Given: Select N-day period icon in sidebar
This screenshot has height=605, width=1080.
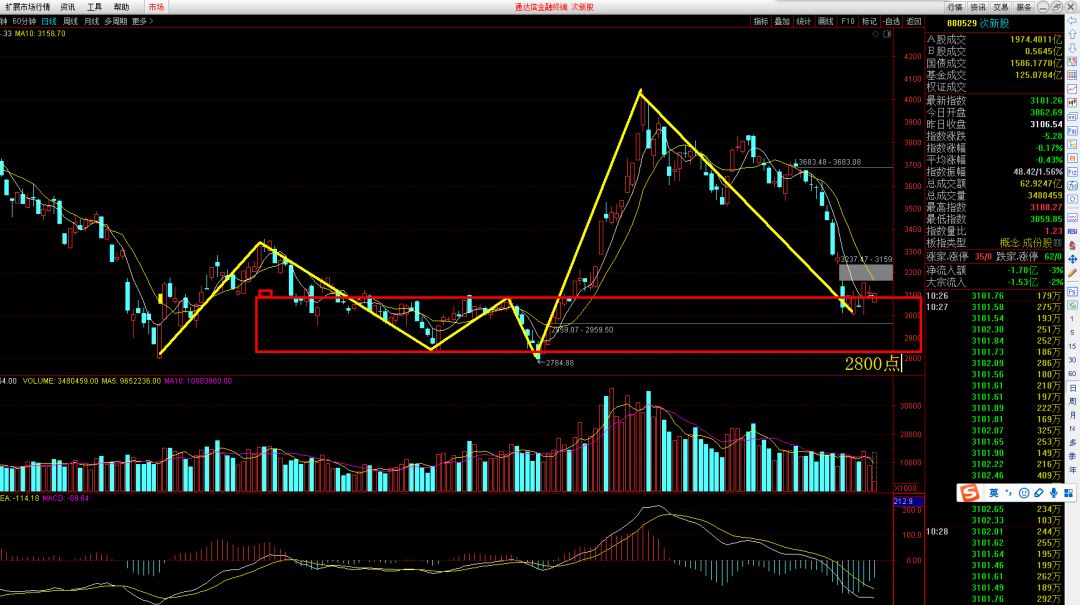Looking at the screenshot, I should click(x=1072, y=429).
